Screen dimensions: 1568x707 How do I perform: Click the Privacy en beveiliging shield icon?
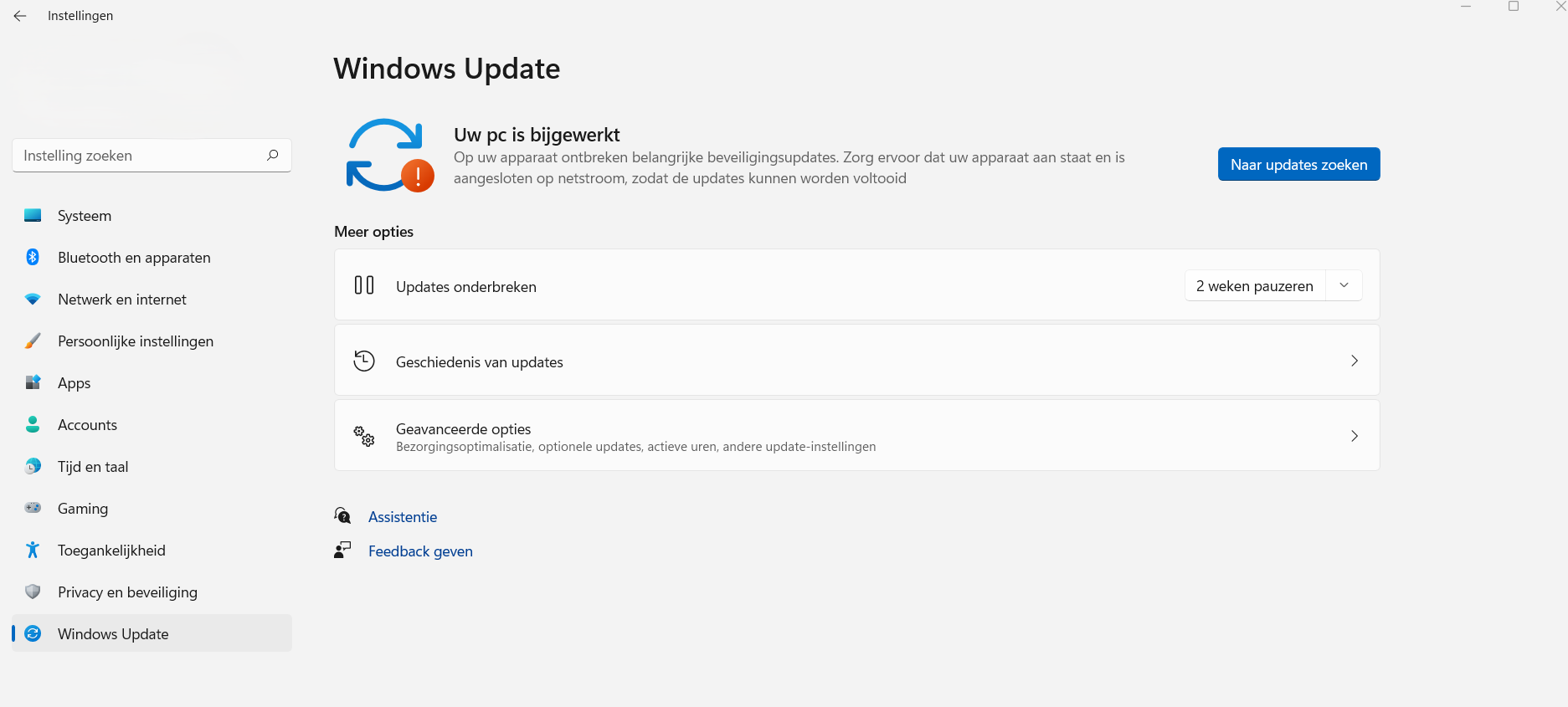pos(33,592)
